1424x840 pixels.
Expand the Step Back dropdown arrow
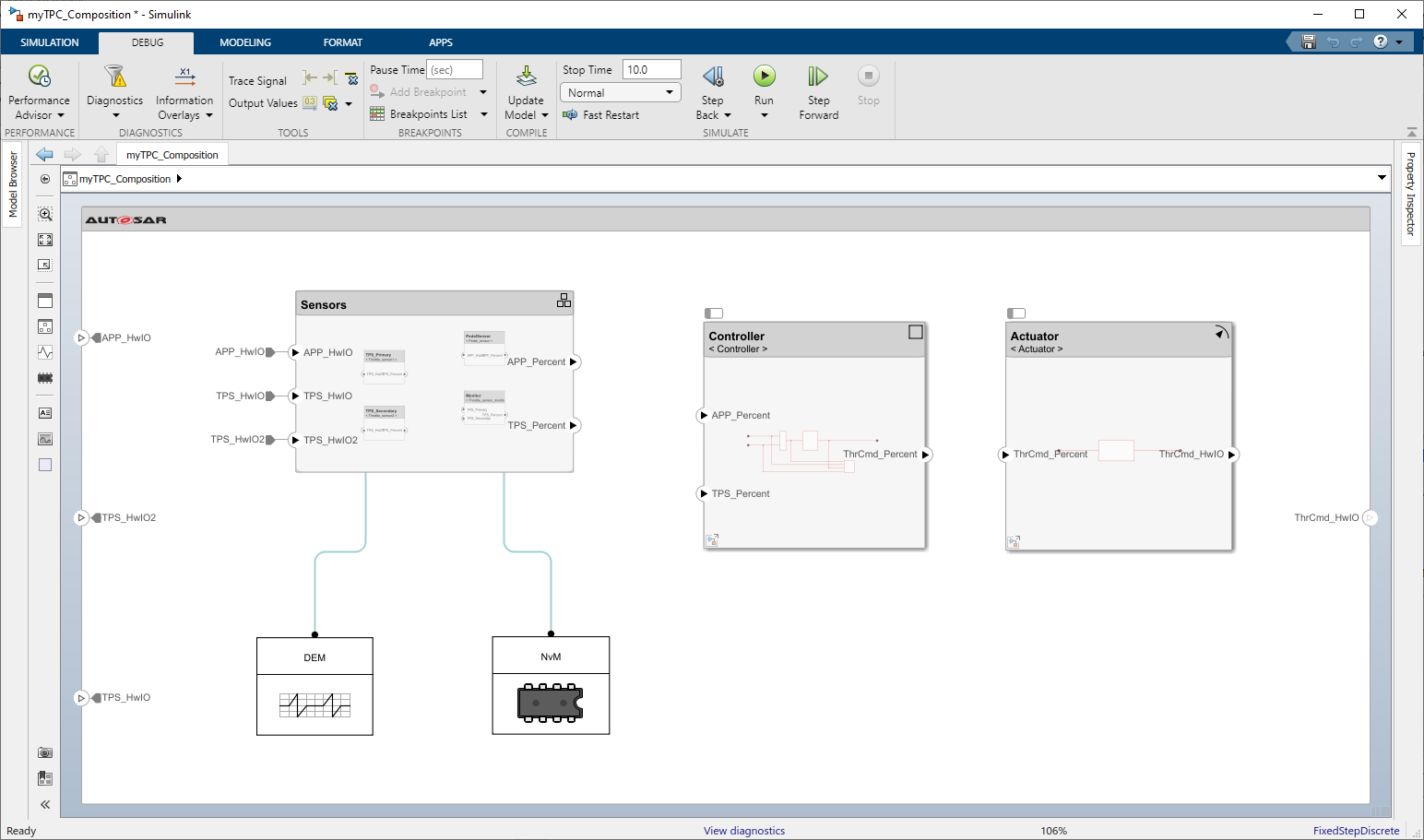pyautogui.click(x=728, y=114)
